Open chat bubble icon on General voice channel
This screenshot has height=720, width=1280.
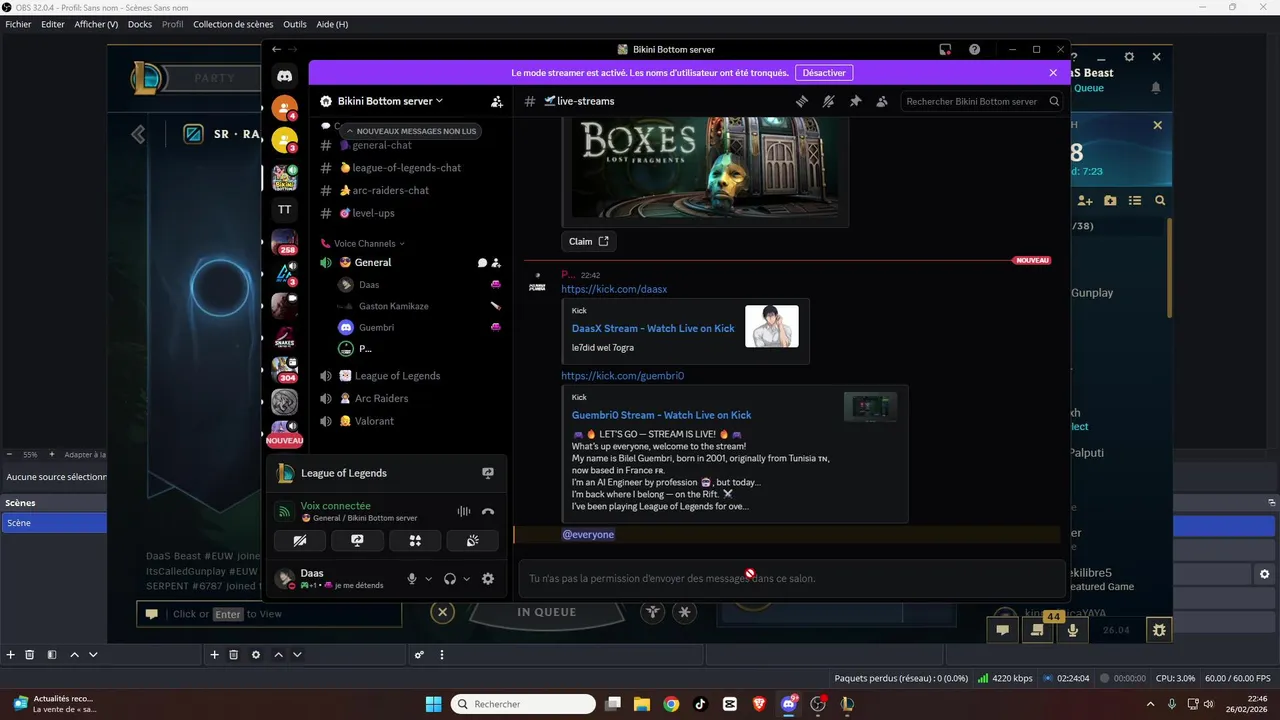click(x=482, y=263)
